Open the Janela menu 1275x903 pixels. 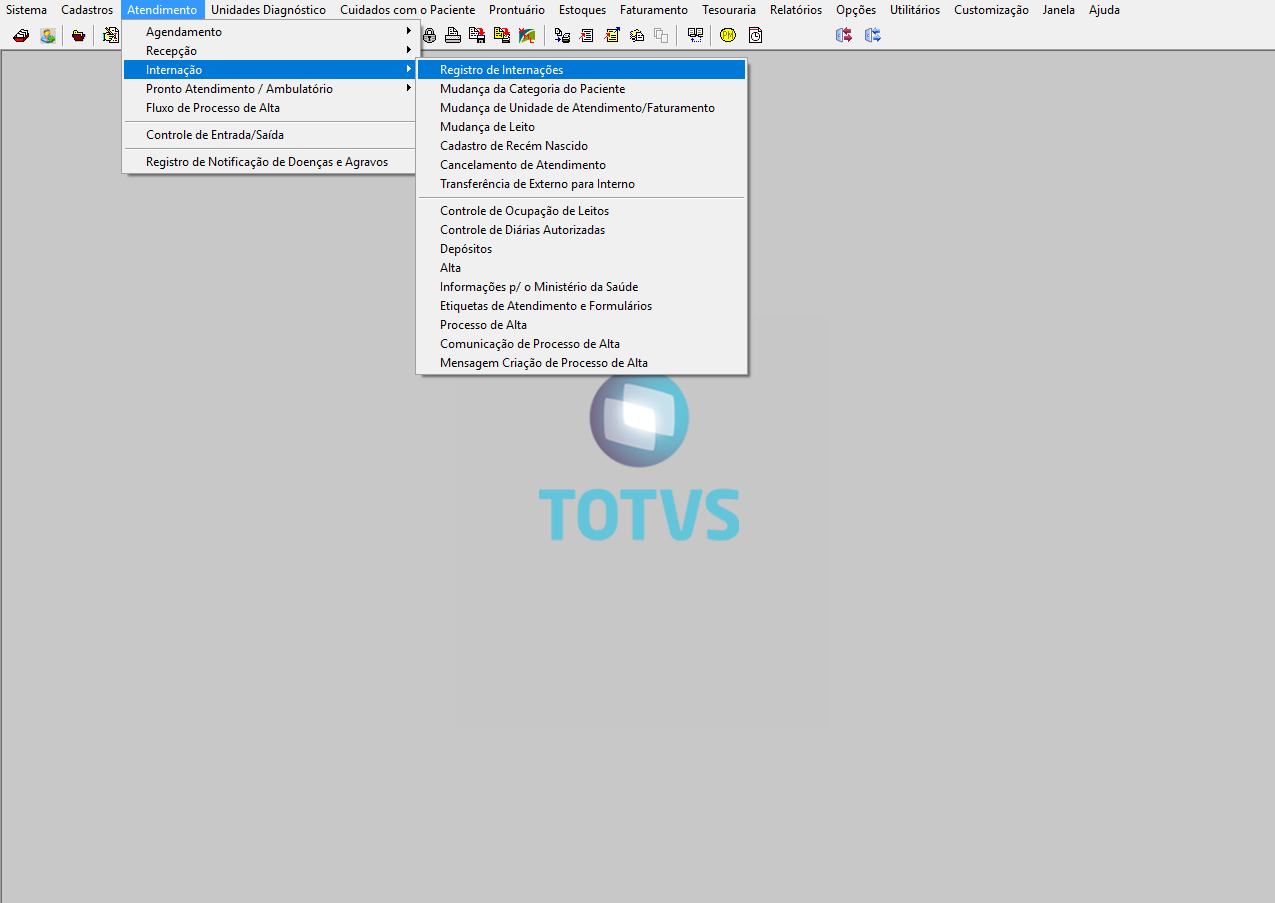coord(1058,10)
